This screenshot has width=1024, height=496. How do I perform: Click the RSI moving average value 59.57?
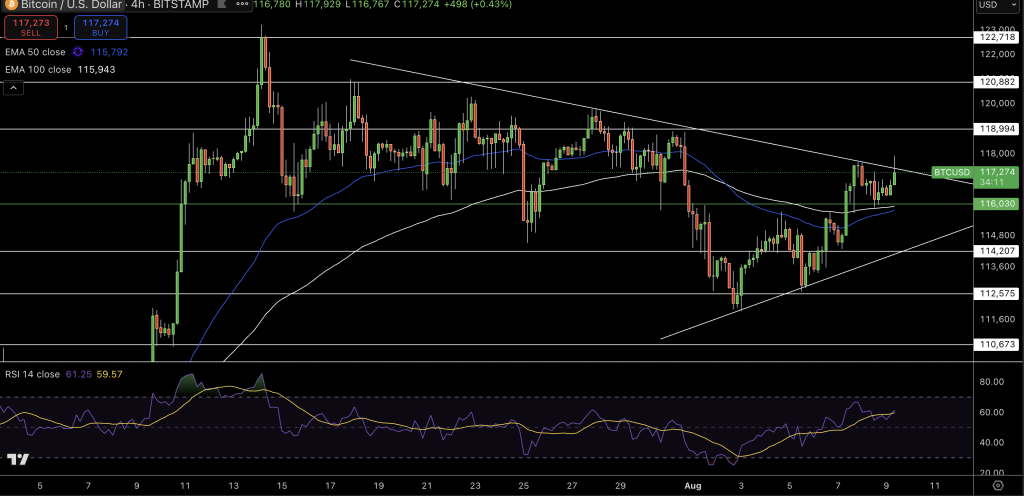[x=109, y=374]
